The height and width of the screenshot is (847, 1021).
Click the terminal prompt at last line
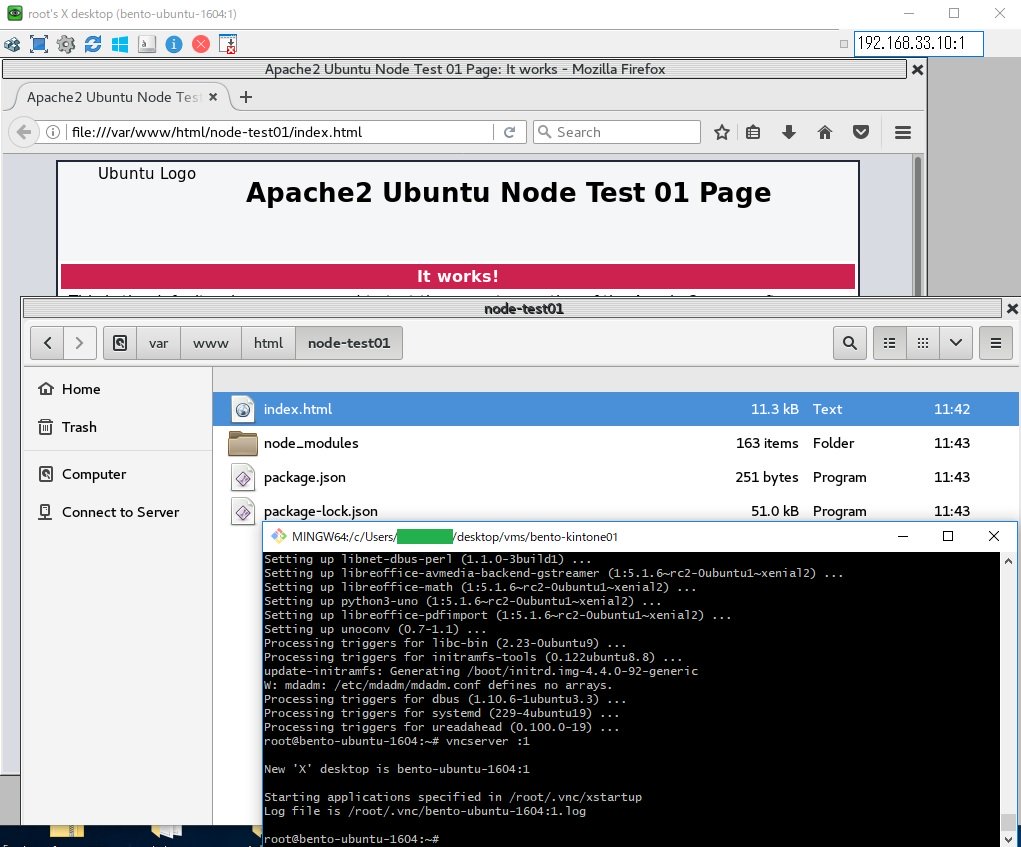coord(352,839)
